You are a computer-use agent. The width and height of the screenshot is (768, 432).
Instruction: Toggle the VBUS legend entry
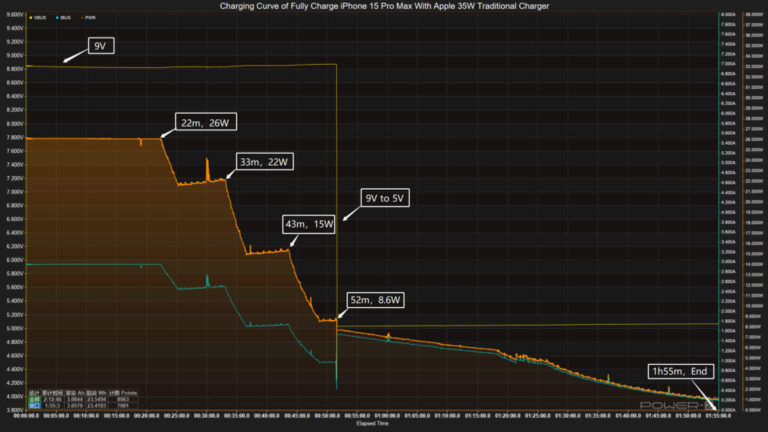[41, 17]
